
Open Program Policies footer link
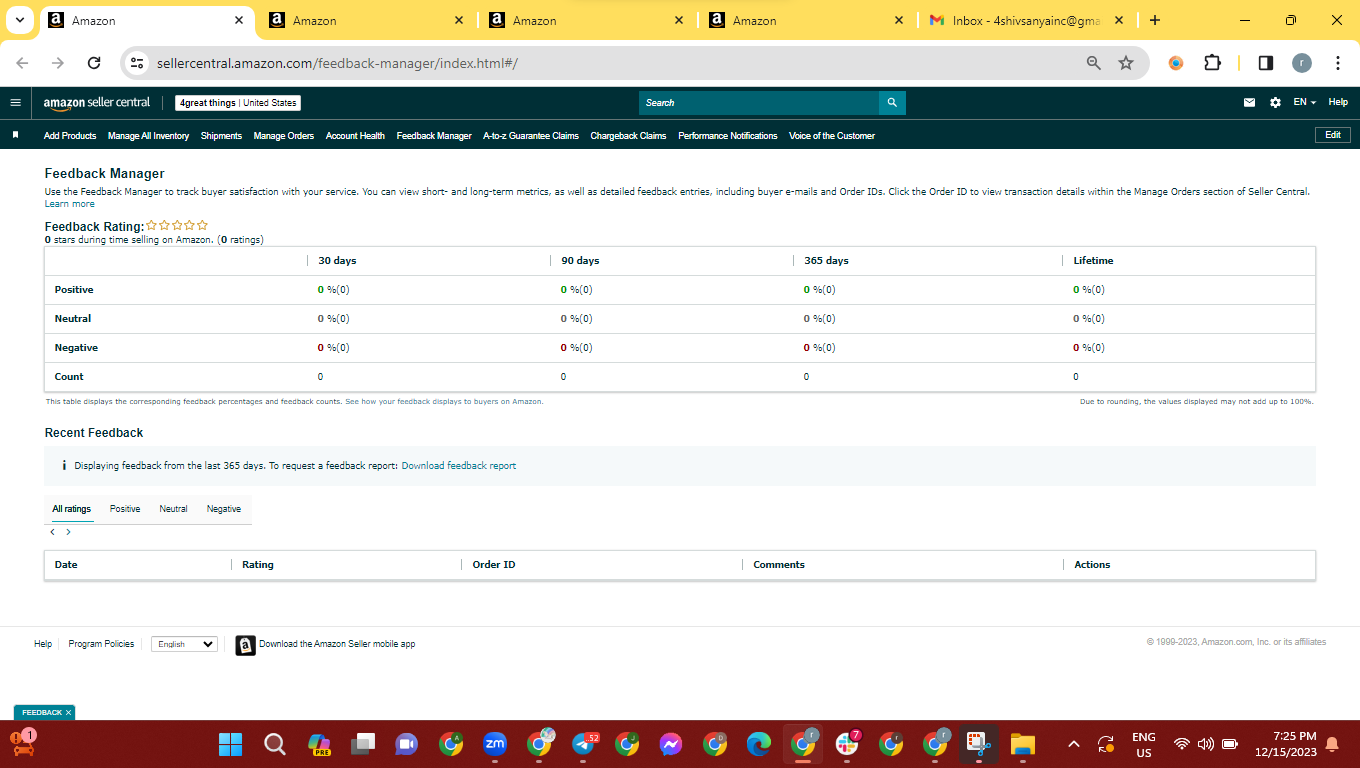tap(101, 644)
